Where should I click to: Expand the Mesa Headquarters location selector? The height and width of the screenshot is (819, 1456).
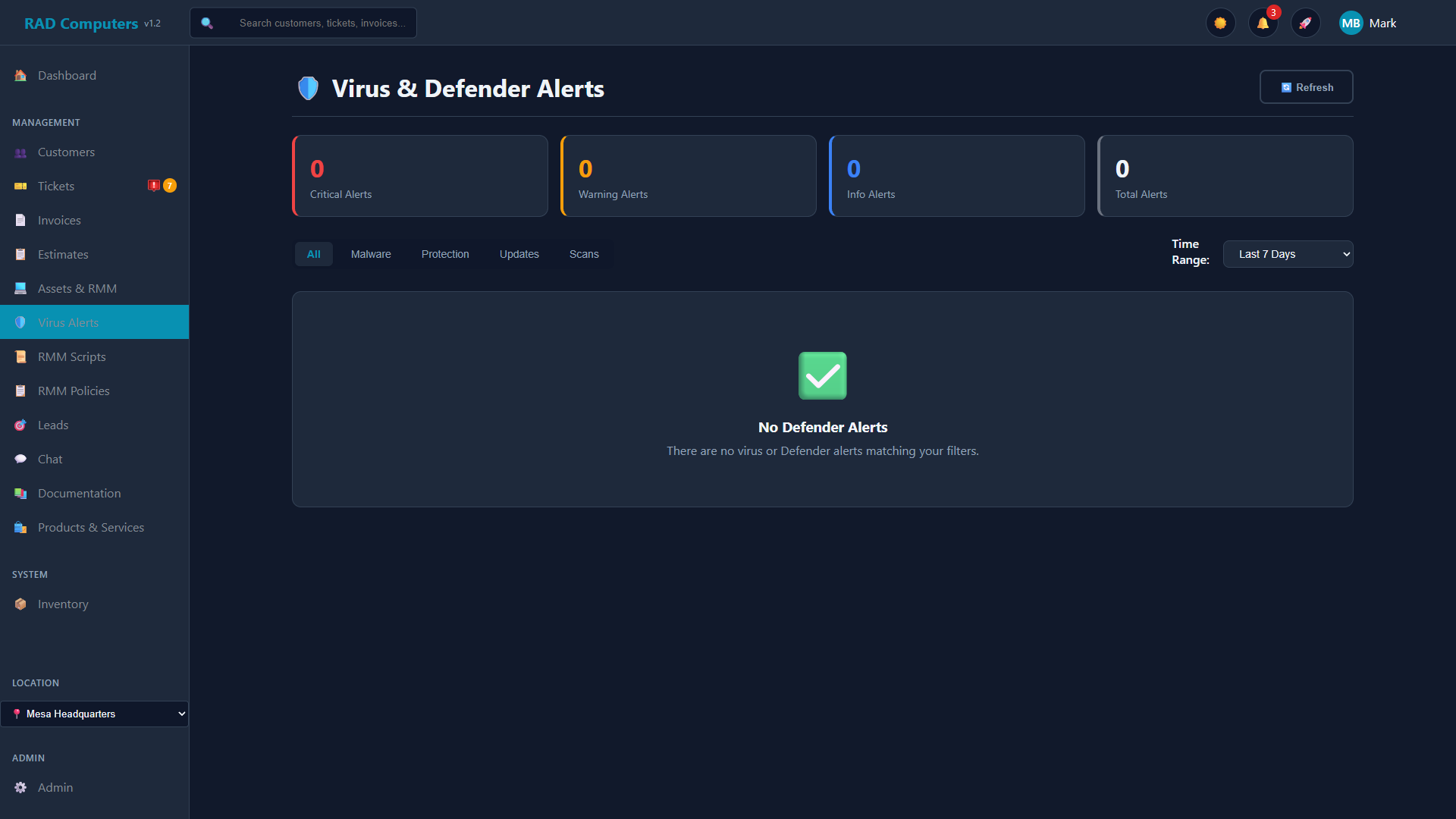(x=94, y=714)
